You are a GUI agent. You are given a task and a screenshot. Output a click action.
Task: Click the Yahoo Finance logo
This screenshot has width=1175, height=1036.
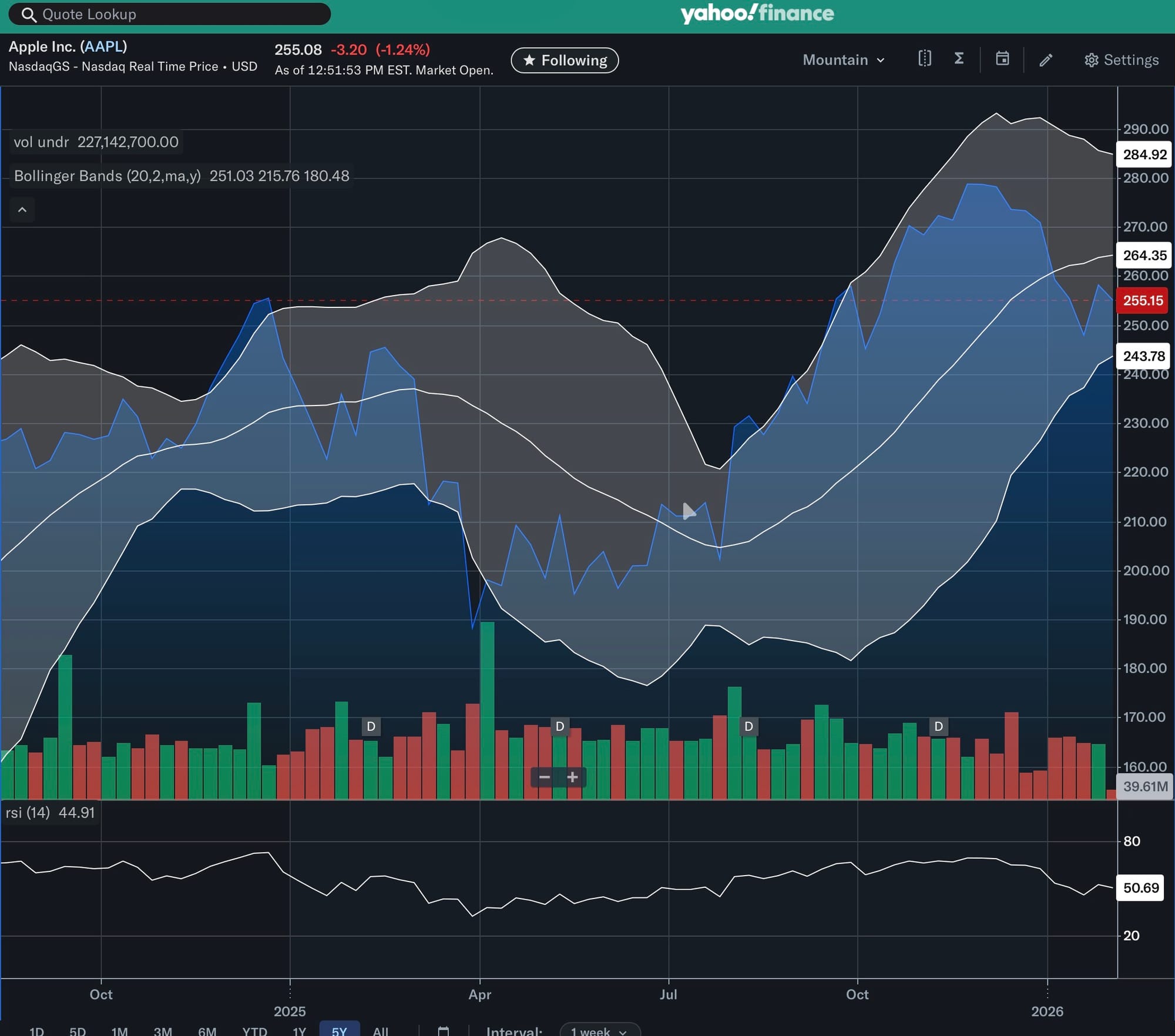point(757,14)
